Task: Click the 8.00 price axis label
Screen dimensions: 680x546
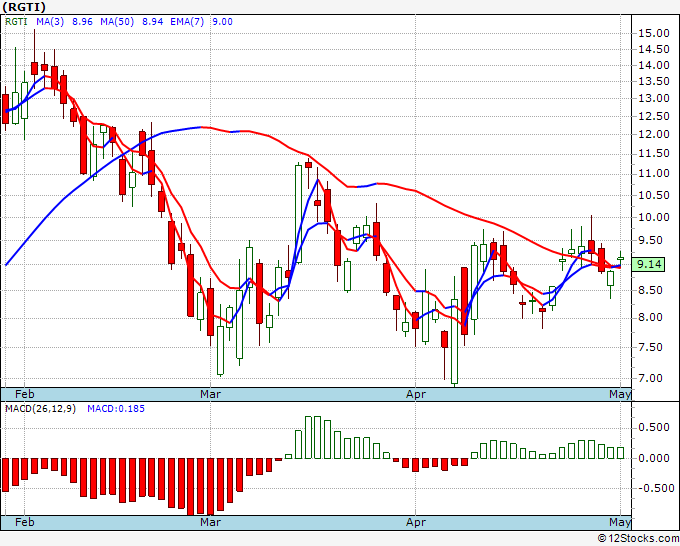Action: tap(651, 317)
